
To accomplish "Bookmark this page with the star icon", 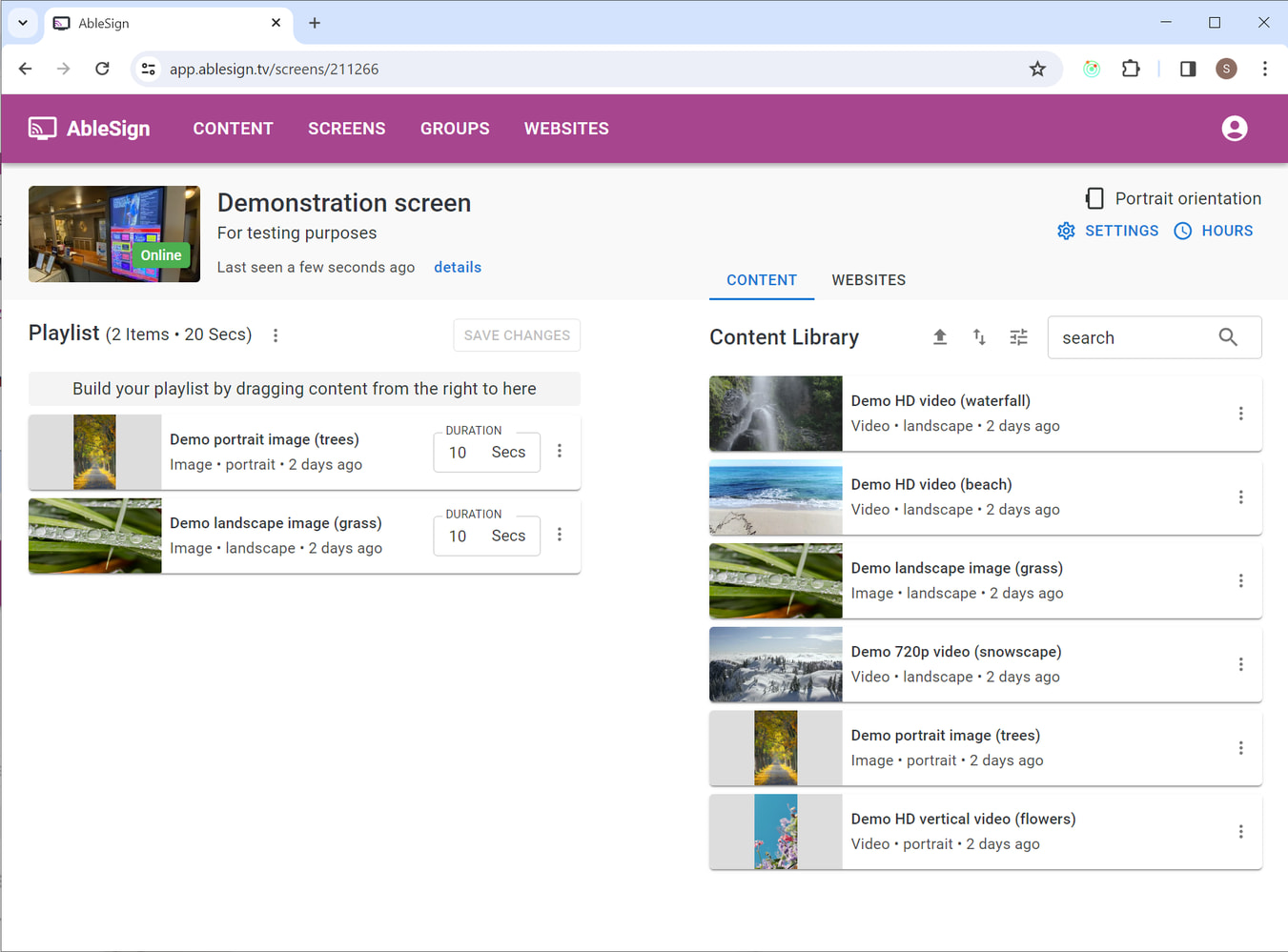I will pos(1037,69).
